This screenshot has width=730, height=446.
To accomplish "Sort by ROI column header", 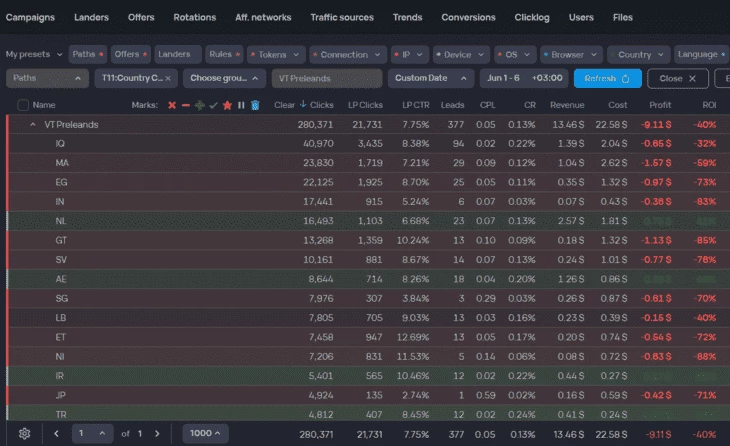I will point(709,105).
